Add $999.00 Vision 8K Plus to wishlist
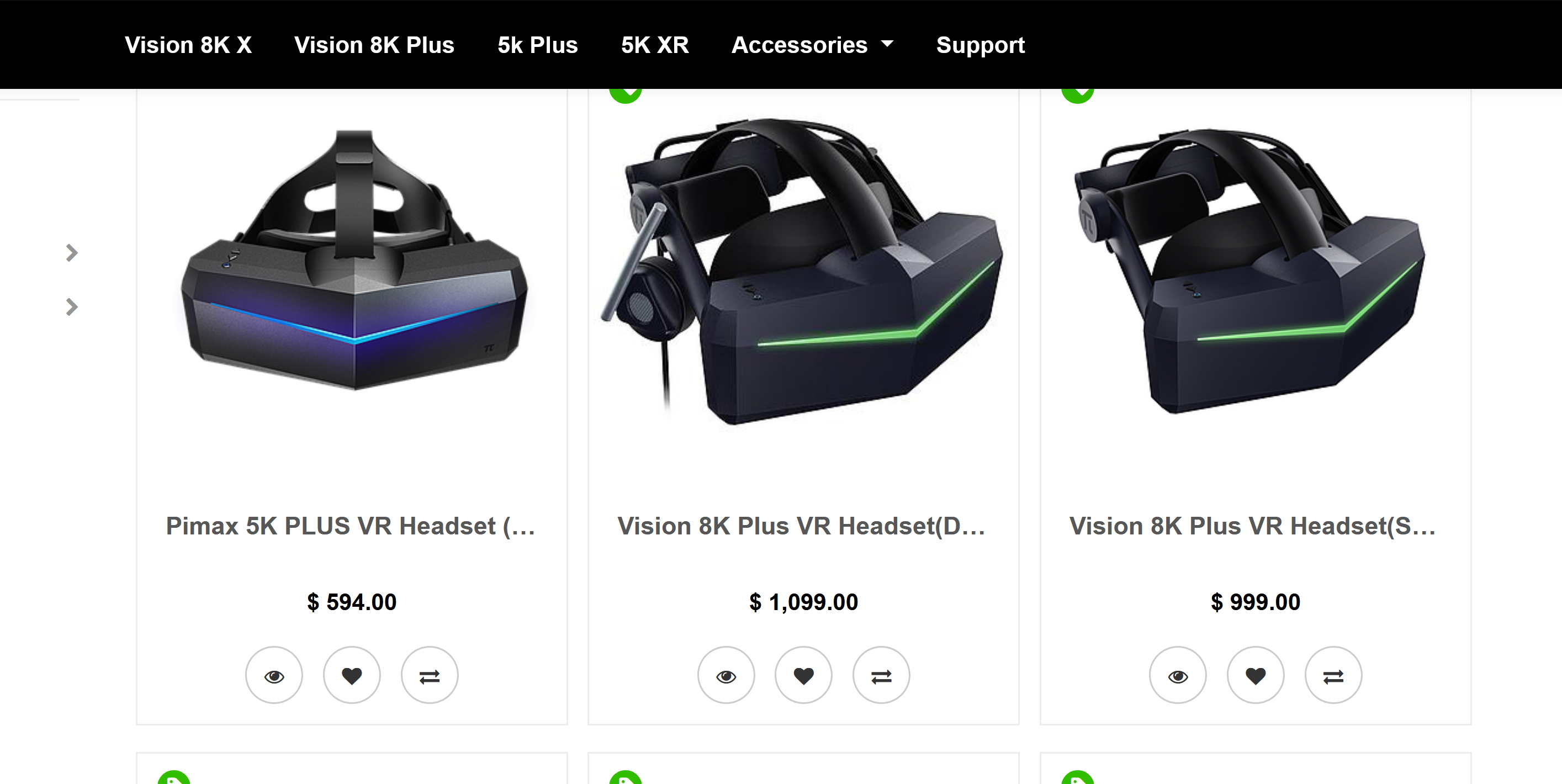 coord(1255,675)
